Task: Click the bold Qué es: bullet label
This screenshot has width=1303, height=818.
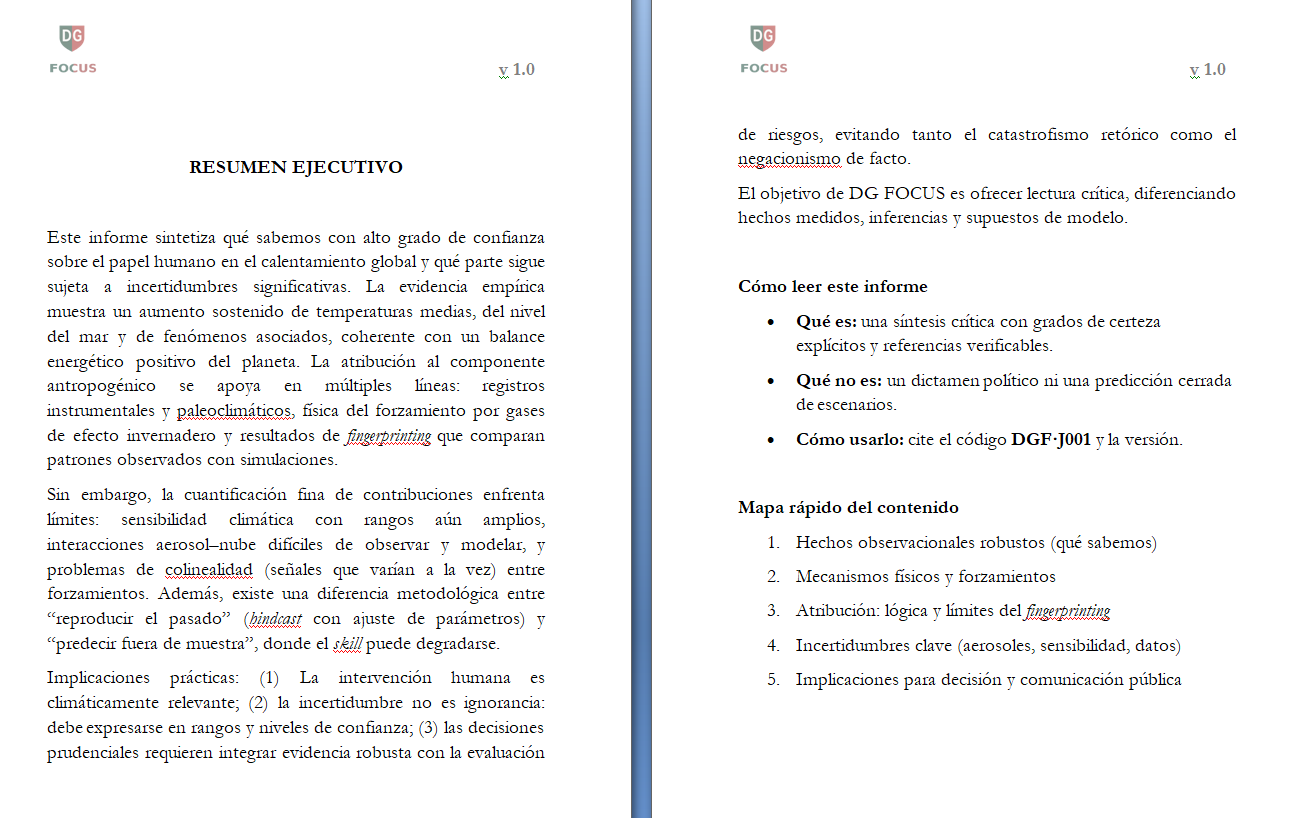Action: tap(826, 322)
